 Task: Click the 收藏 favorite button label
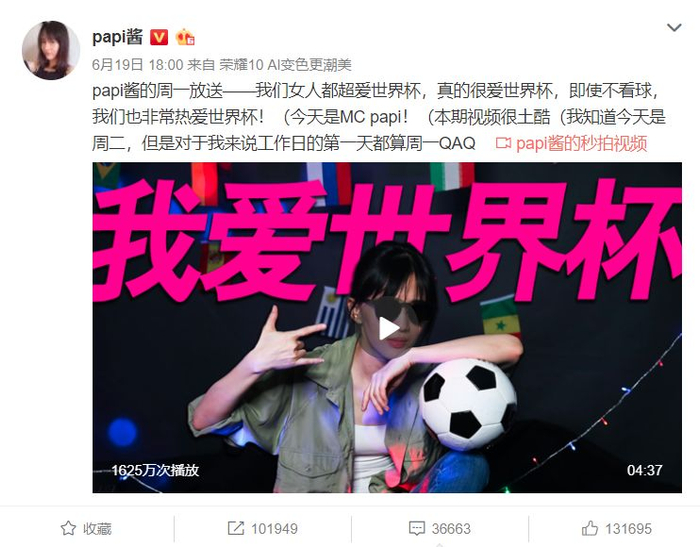coord(97,529)
